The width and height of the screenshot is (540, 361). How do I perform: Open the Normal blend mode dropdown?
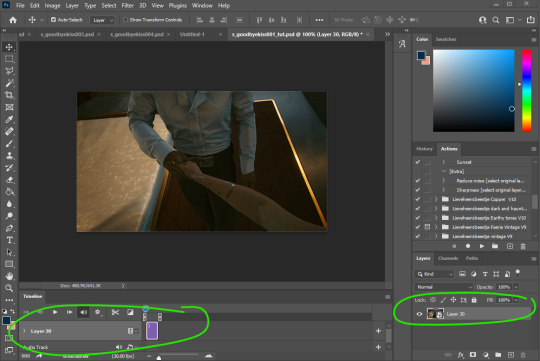pos(444,287)
